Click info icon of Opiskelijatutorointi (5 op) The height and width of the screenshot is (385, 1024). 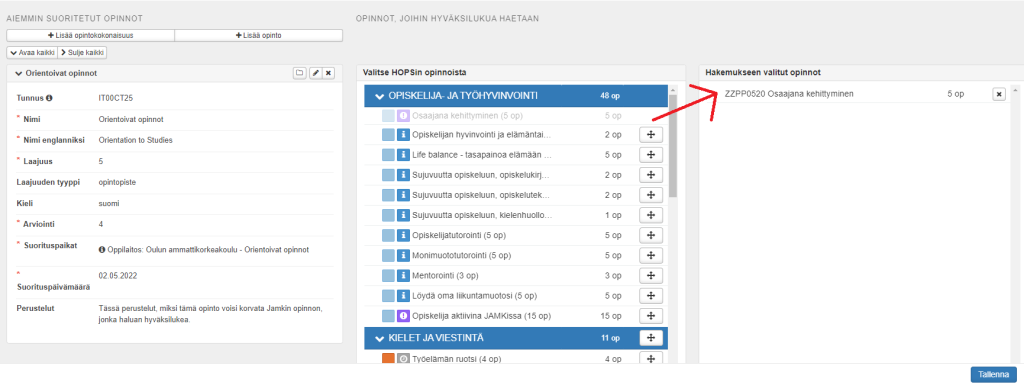click(403, 235)
